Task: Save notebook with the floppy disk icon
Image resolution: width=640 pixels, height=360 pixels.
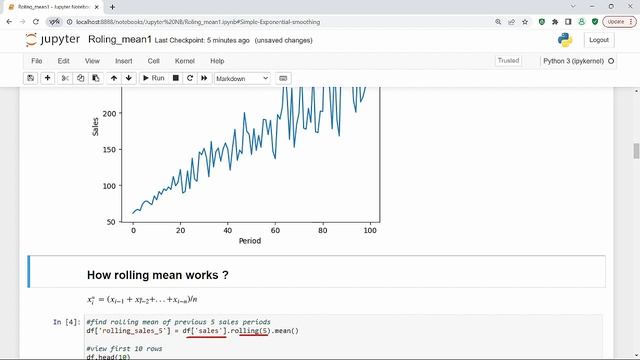Action: tap(31, 78)
